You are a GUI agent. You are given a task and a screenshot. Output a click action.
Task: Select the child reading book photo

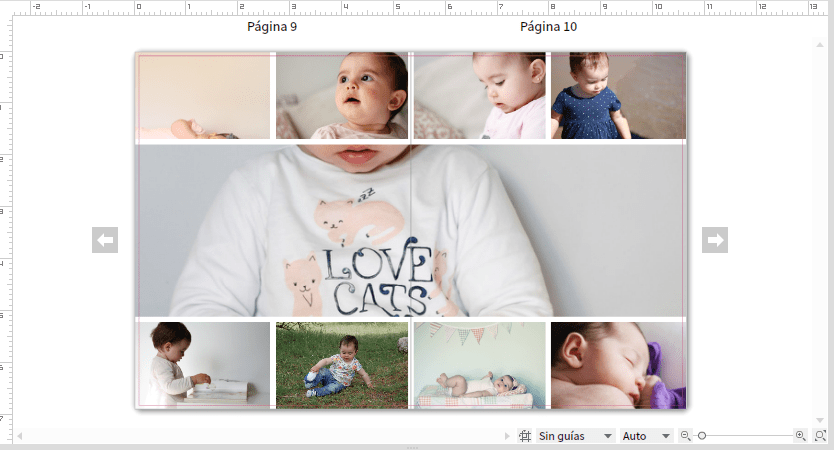(x=203, y=365)
